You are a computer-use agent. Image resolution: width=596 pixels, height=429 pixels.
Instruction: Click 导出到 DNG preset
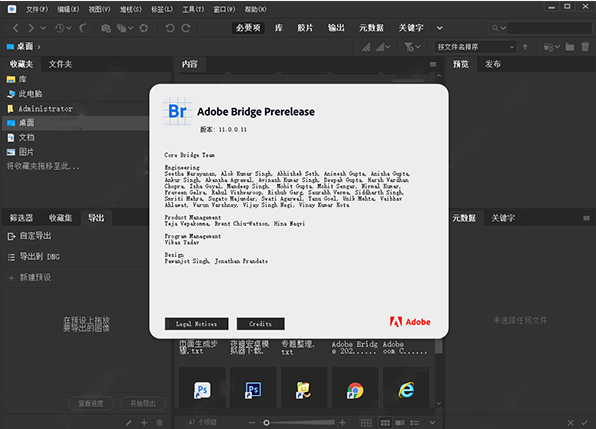(40, 257)
